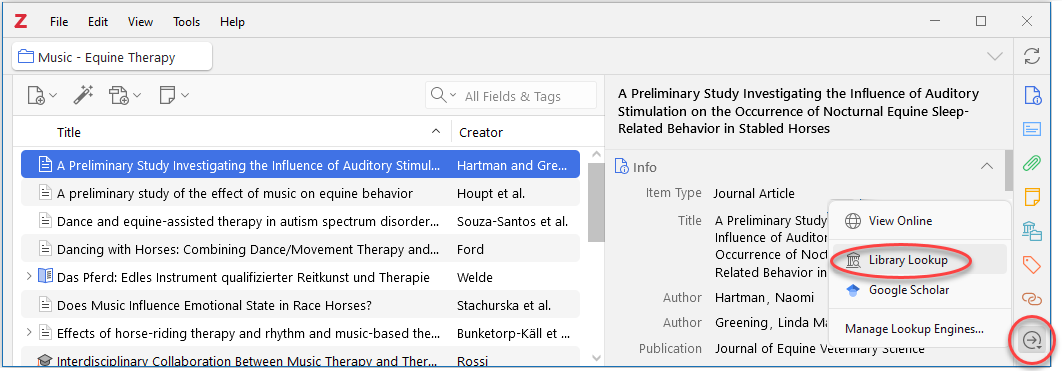Choose Manage Lookup Engines... menu entry
Screen dimensions: 1062x371
pos(919,329)
